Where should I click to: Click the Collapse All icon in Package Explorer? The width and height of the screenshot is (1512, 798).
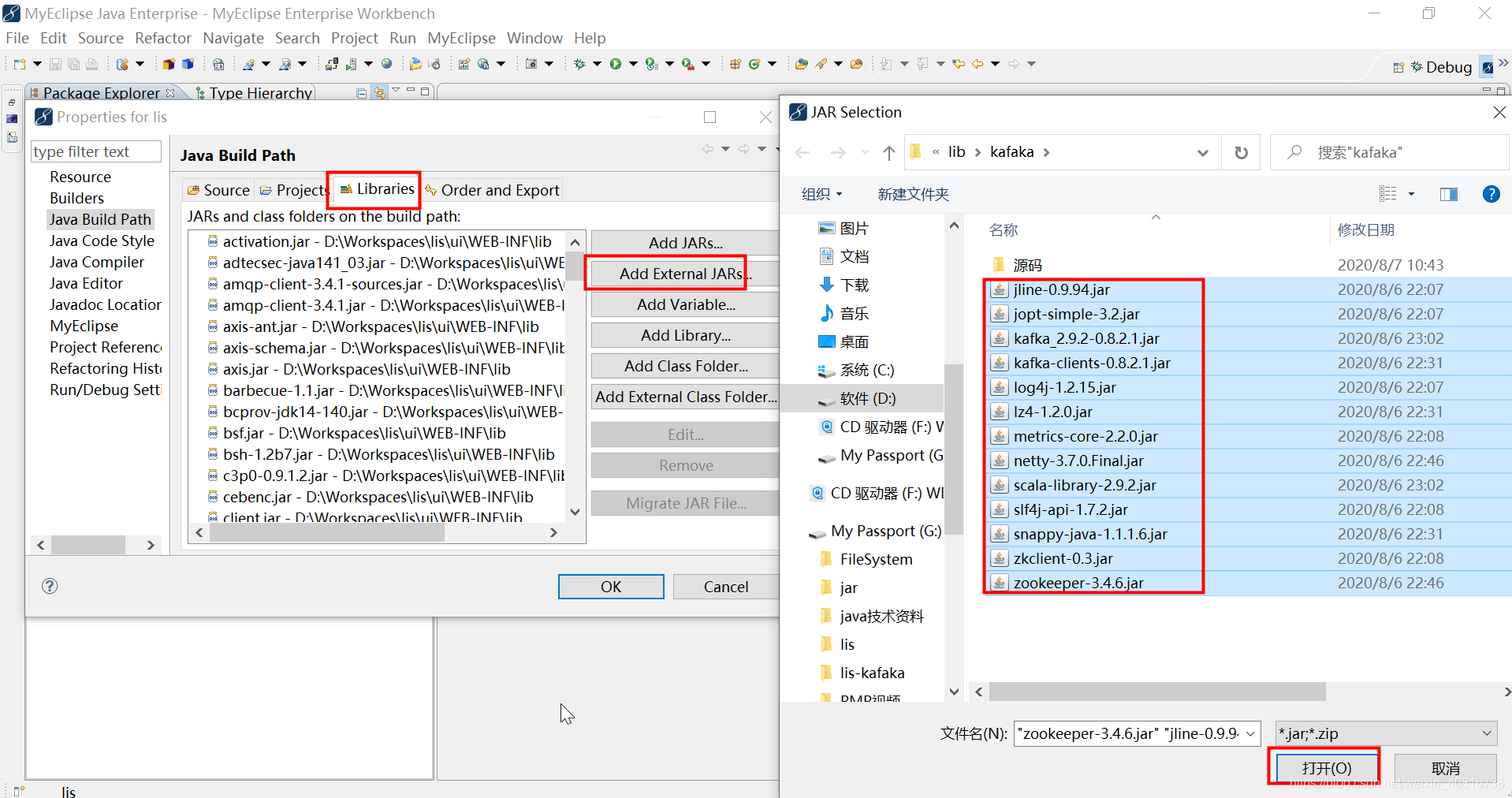[x=361, y=92]
